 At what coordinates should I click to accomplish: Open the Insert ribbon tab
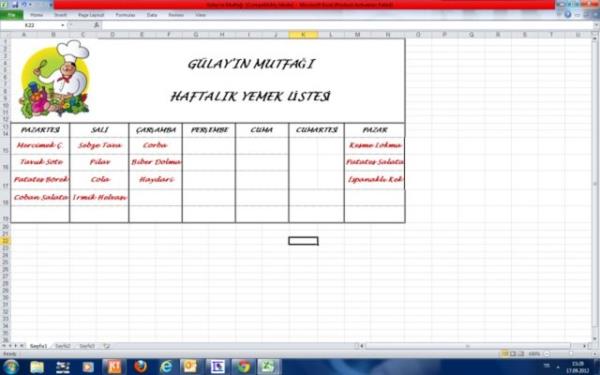point(60,15)
